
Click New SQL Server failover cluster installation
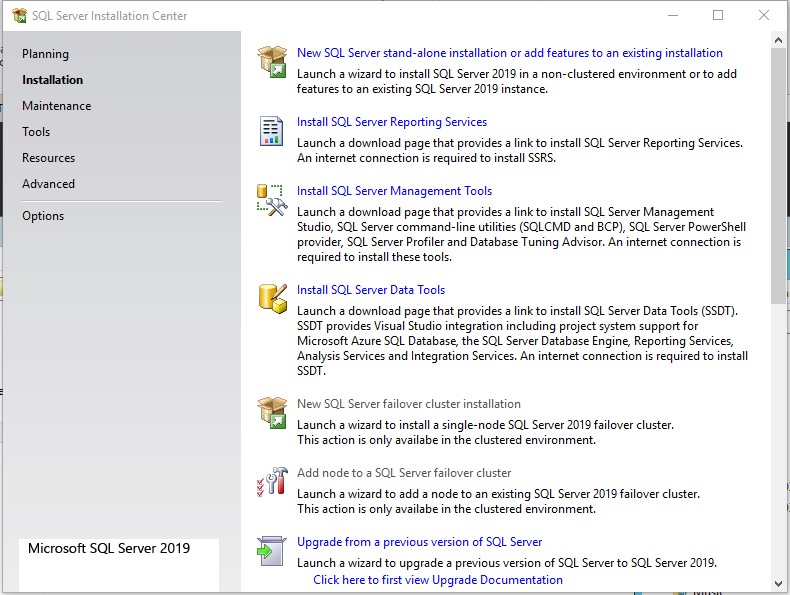(x=409, y=404)
